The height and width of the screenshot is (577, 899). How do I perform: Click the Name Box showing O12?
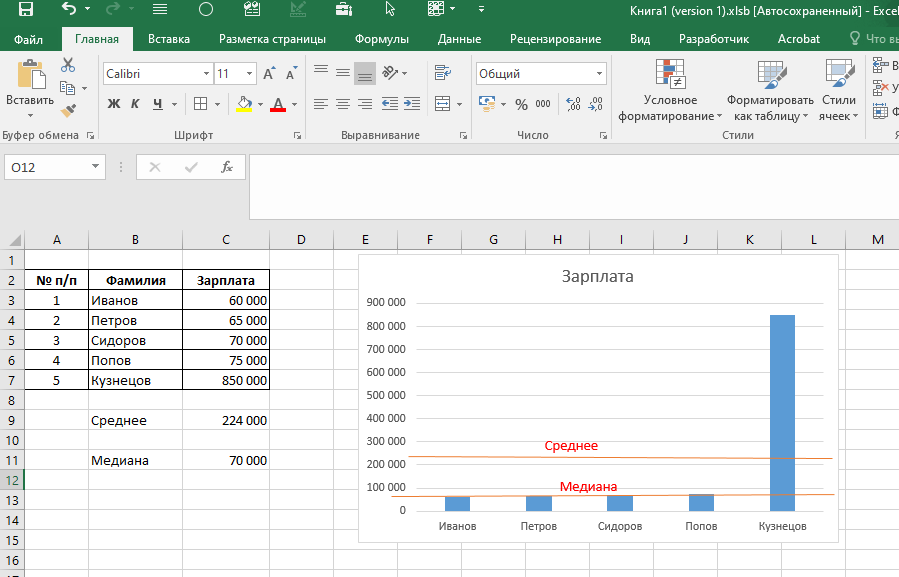click(54, 167)
